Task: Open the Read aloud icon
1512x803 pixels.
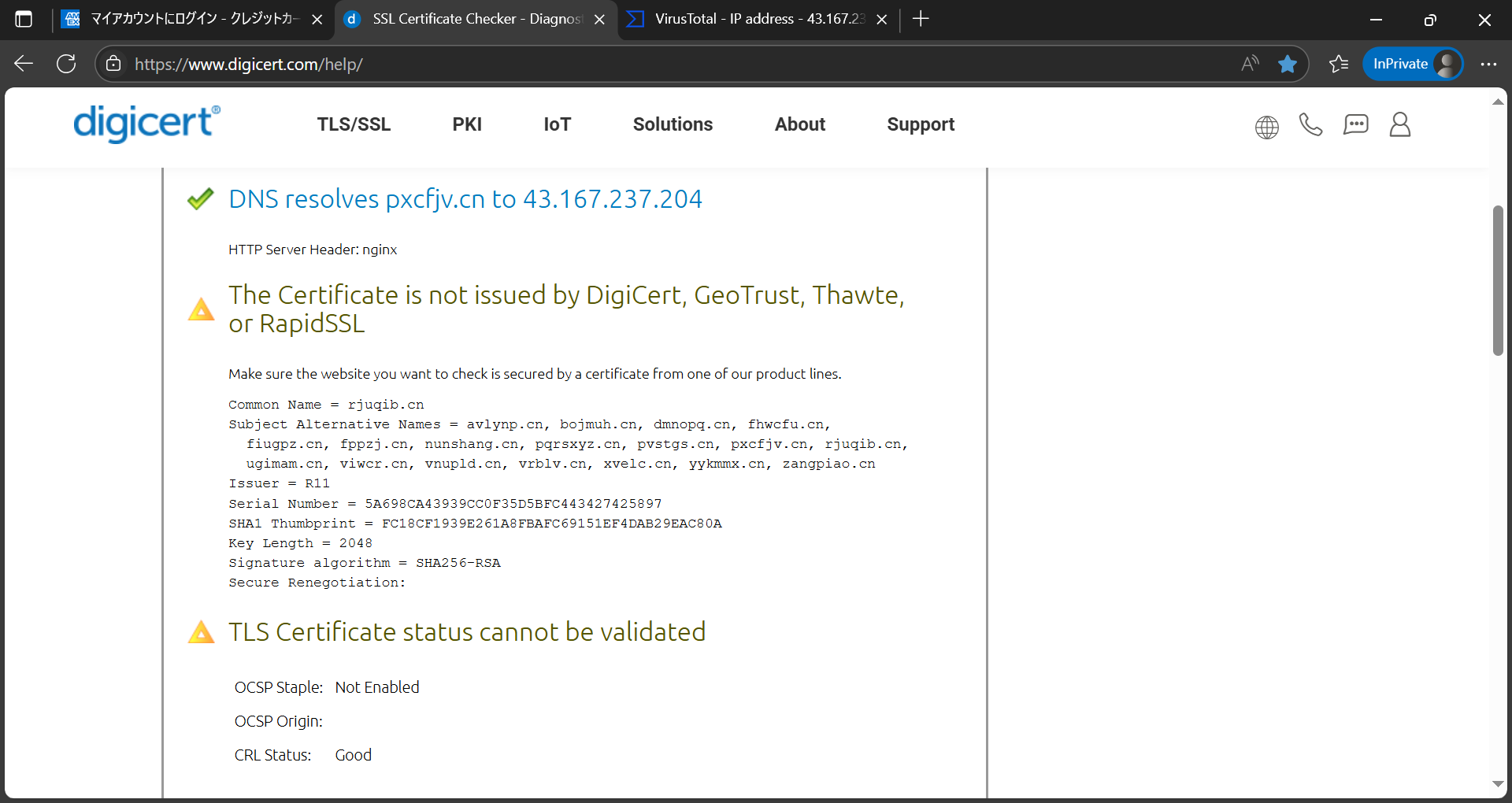Action: point(1250,64)
